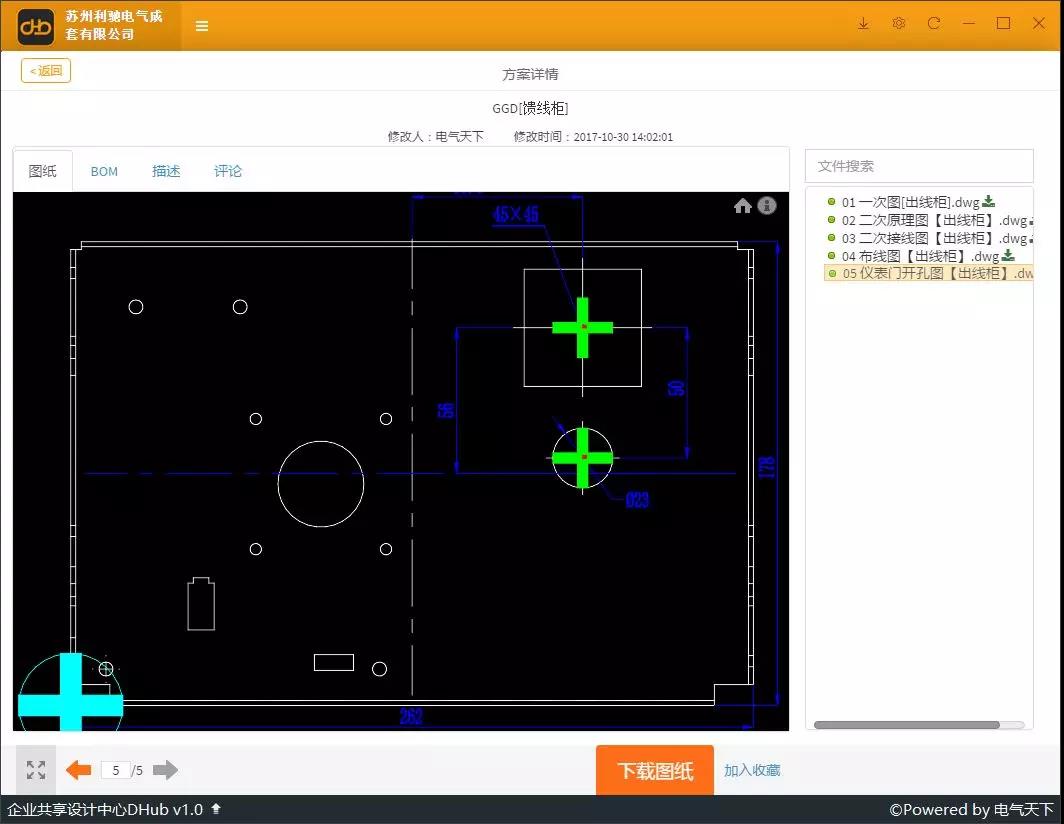Click the 下载图纸 download button

[655, 770]
